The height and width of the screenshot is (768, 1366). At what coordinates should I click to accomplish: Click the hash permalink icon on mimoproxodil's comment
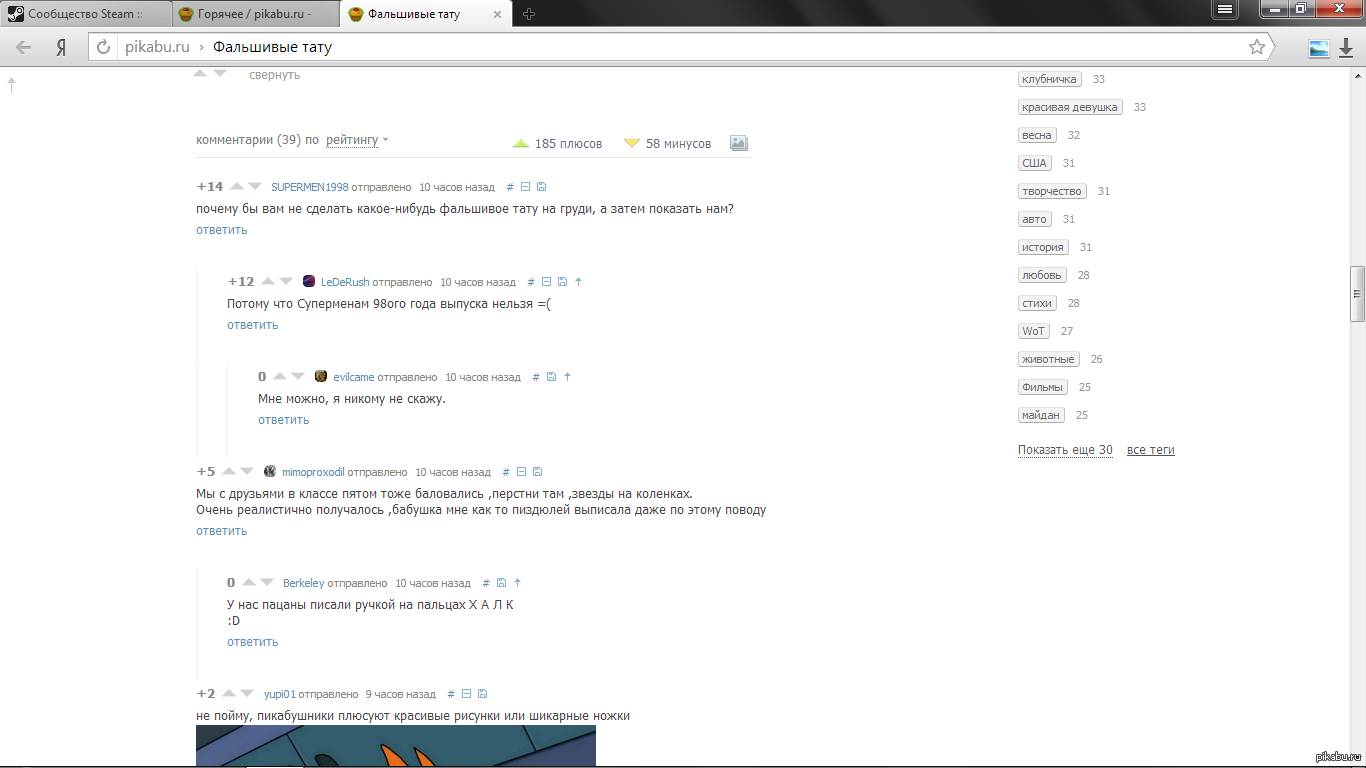[x=506, y=472]
